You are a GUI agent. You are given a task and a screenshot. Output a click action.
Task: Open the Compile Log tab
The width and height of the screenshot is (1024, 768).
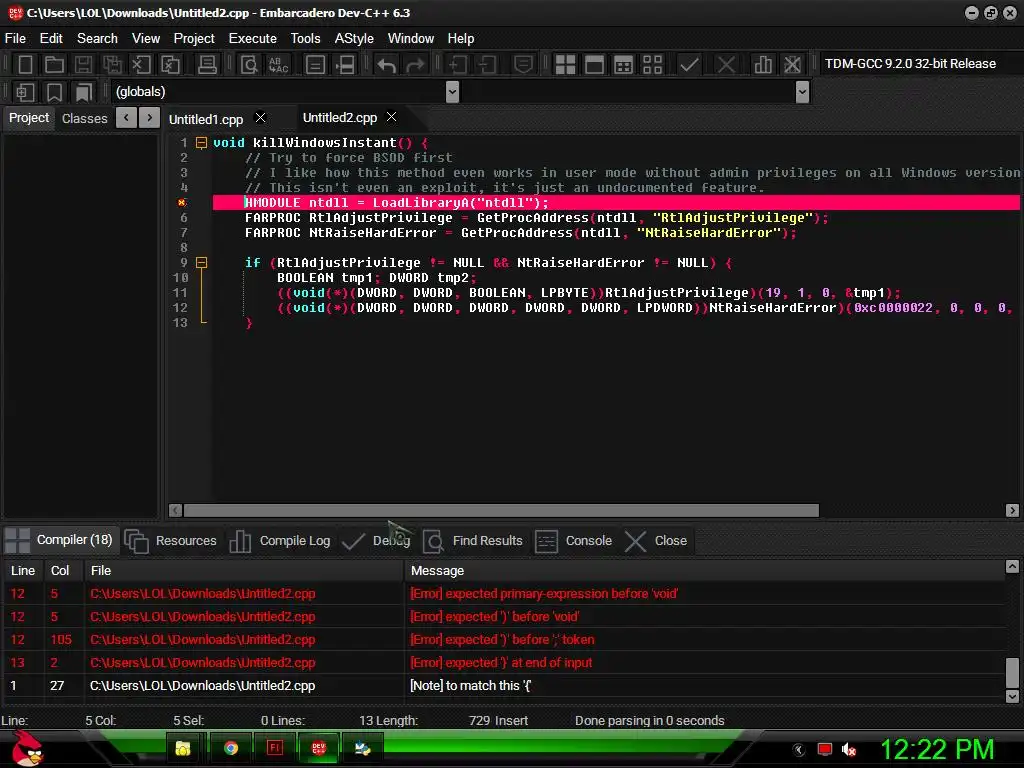281,541
